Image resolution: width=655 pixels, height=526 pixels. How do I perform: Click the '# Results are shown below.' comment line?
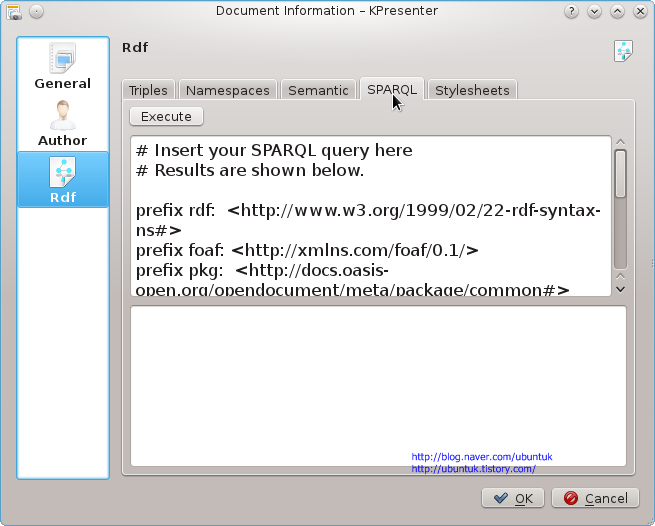pos(250,170)
